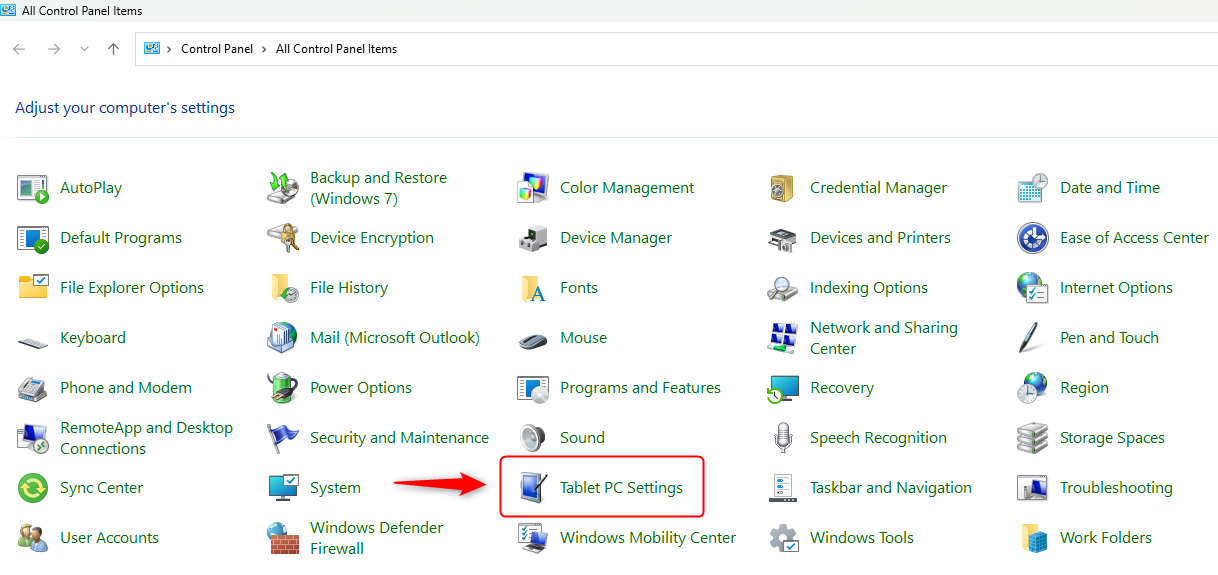Expand the chevron after Control Panel breadcrumb
Screen dimensions: 1218x575
pyautogui.click(x=265, y=49)
